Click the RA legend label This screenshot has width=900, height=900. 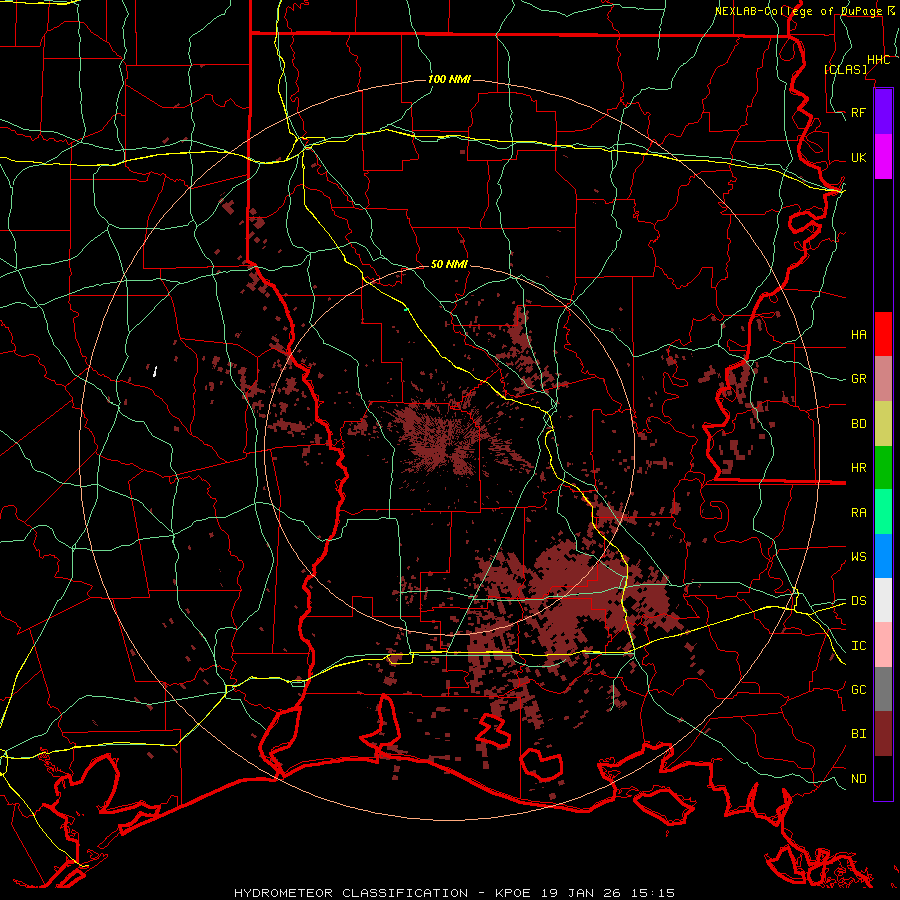pos(859,513)
